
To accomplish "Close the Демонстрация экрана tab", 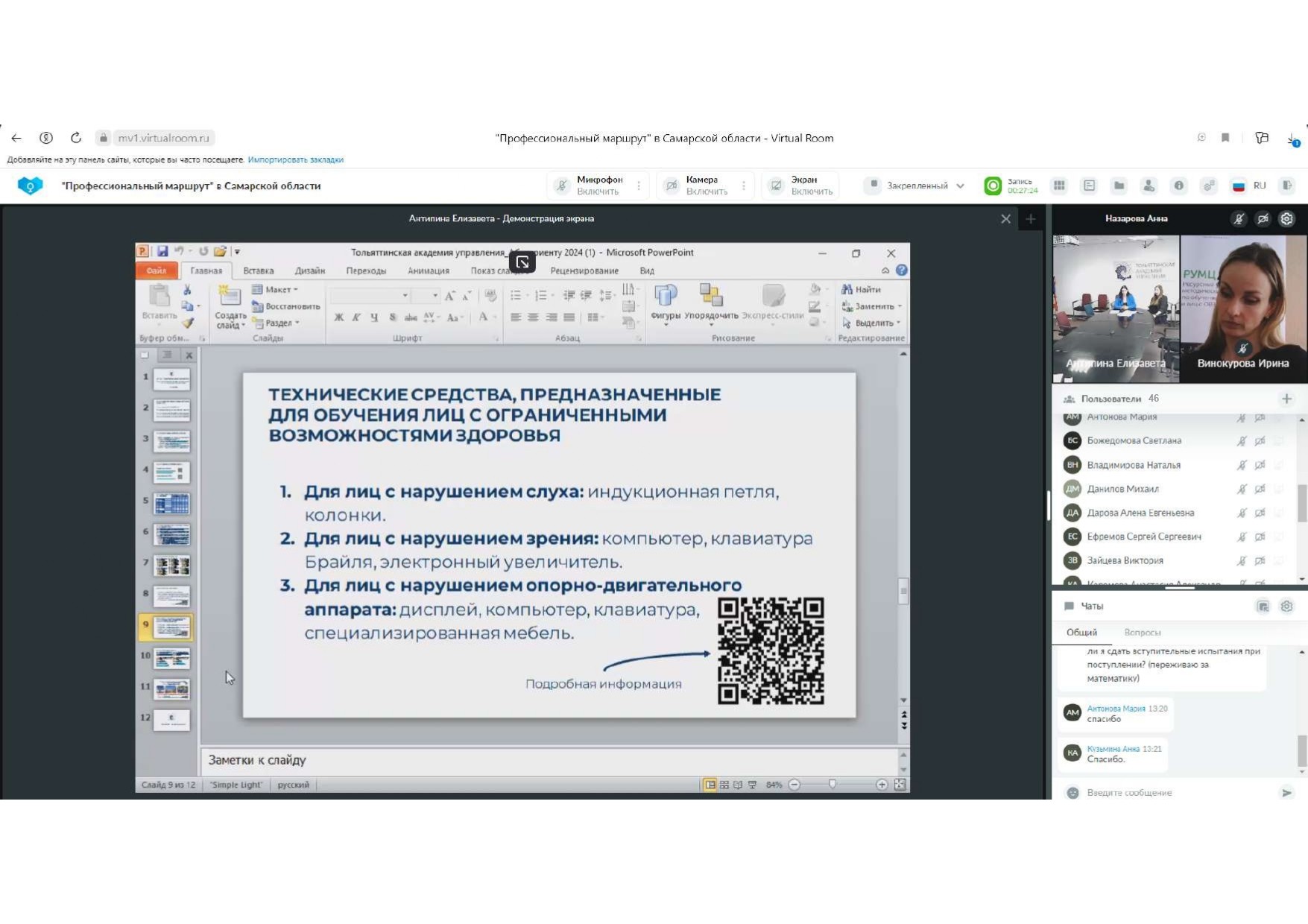I will (x=1005, y=218).
